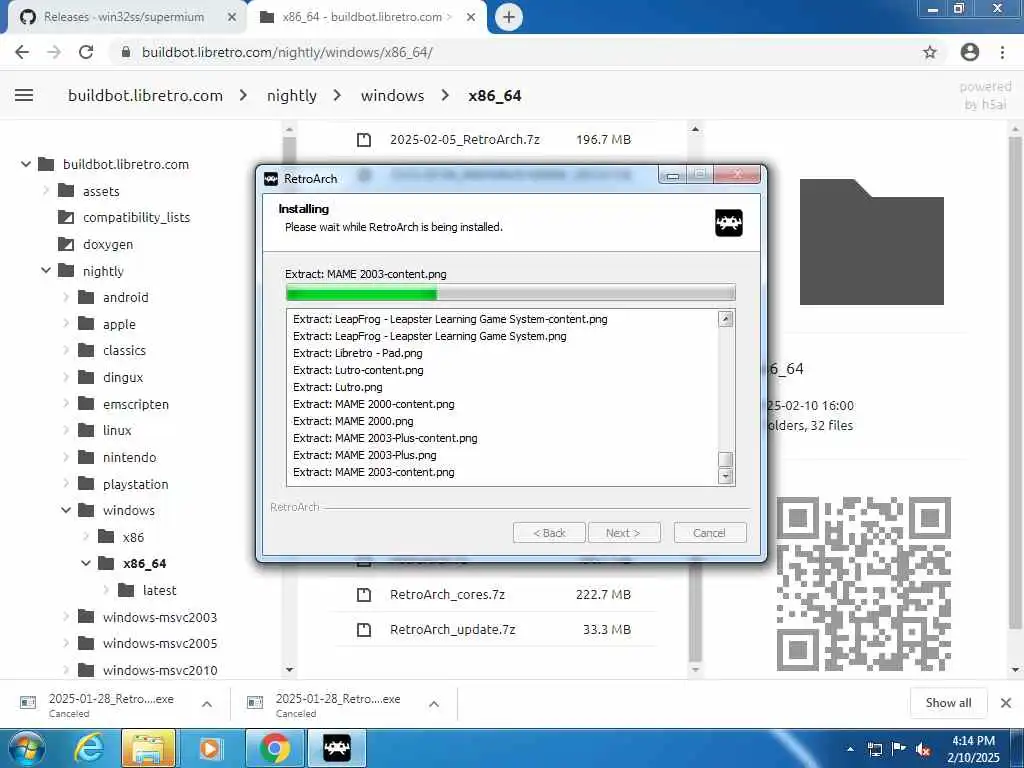
Task: Open Windows Media Player from taskbar
Action: pos(210,748)
